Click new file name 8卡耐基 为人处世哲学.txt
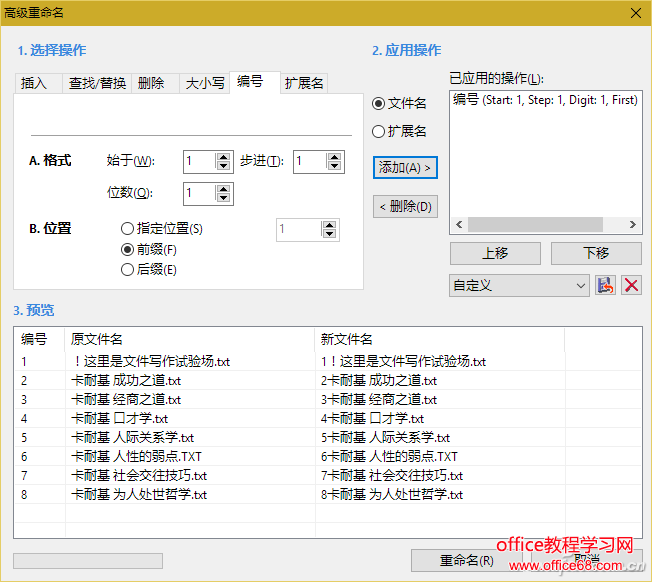 coord(392,495)
